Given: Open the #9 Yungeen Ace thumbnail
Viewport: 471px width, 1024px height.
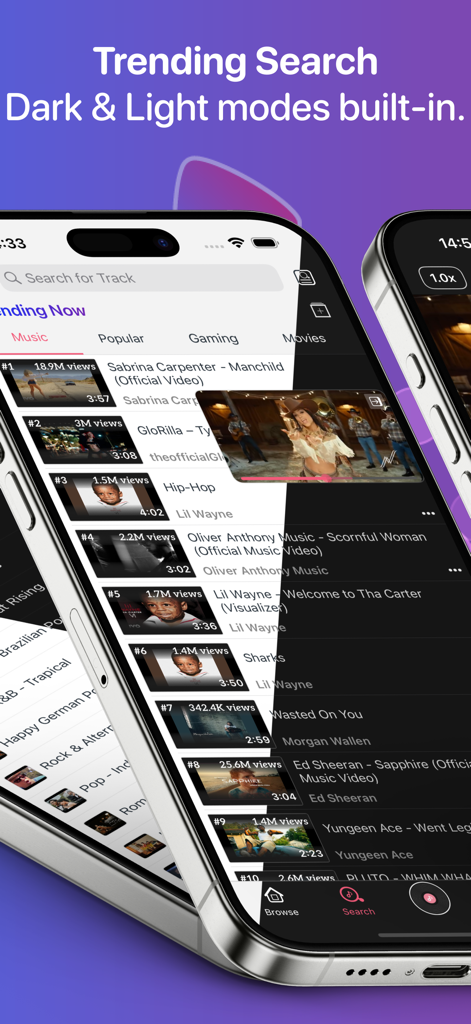Looking at the screenshot, I should (268, 837).
